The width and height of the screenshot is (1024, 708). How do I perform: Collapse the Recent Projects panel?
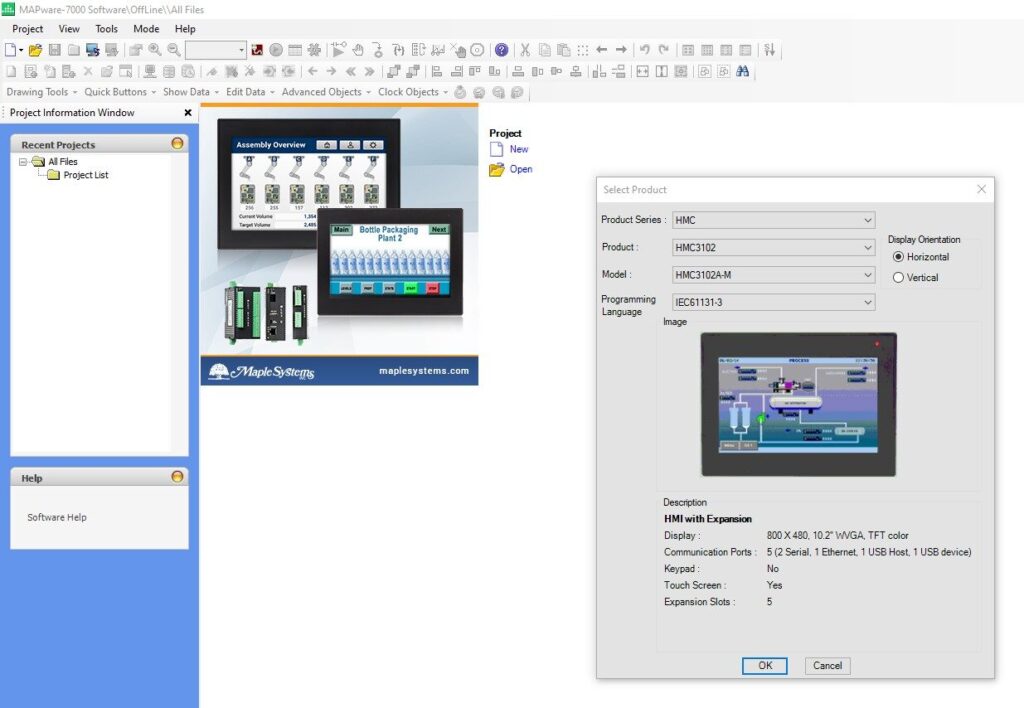pos(177,144)
